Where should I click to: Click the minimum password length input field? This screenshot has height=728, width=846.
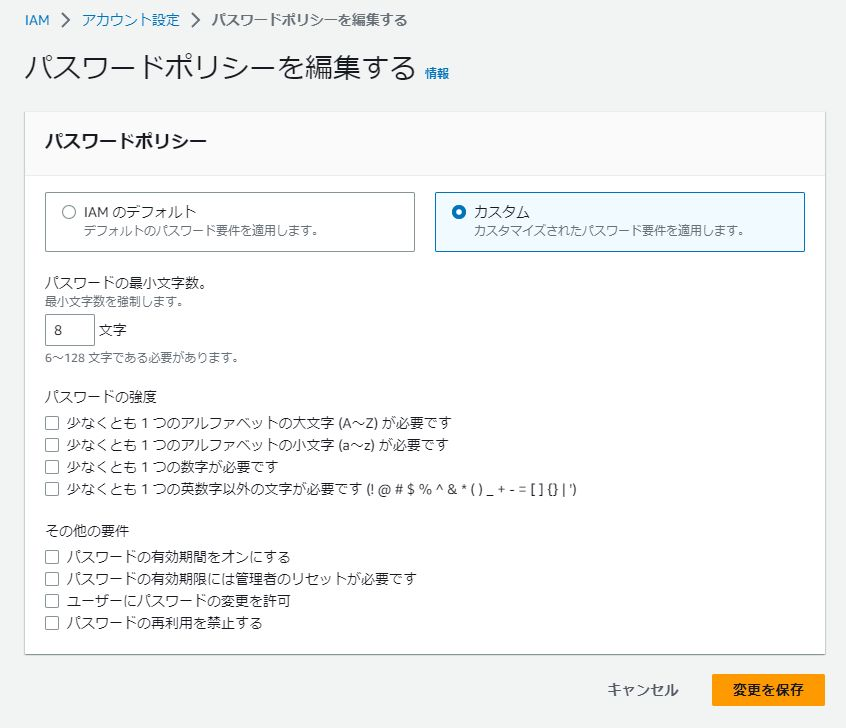coord(70,330)
